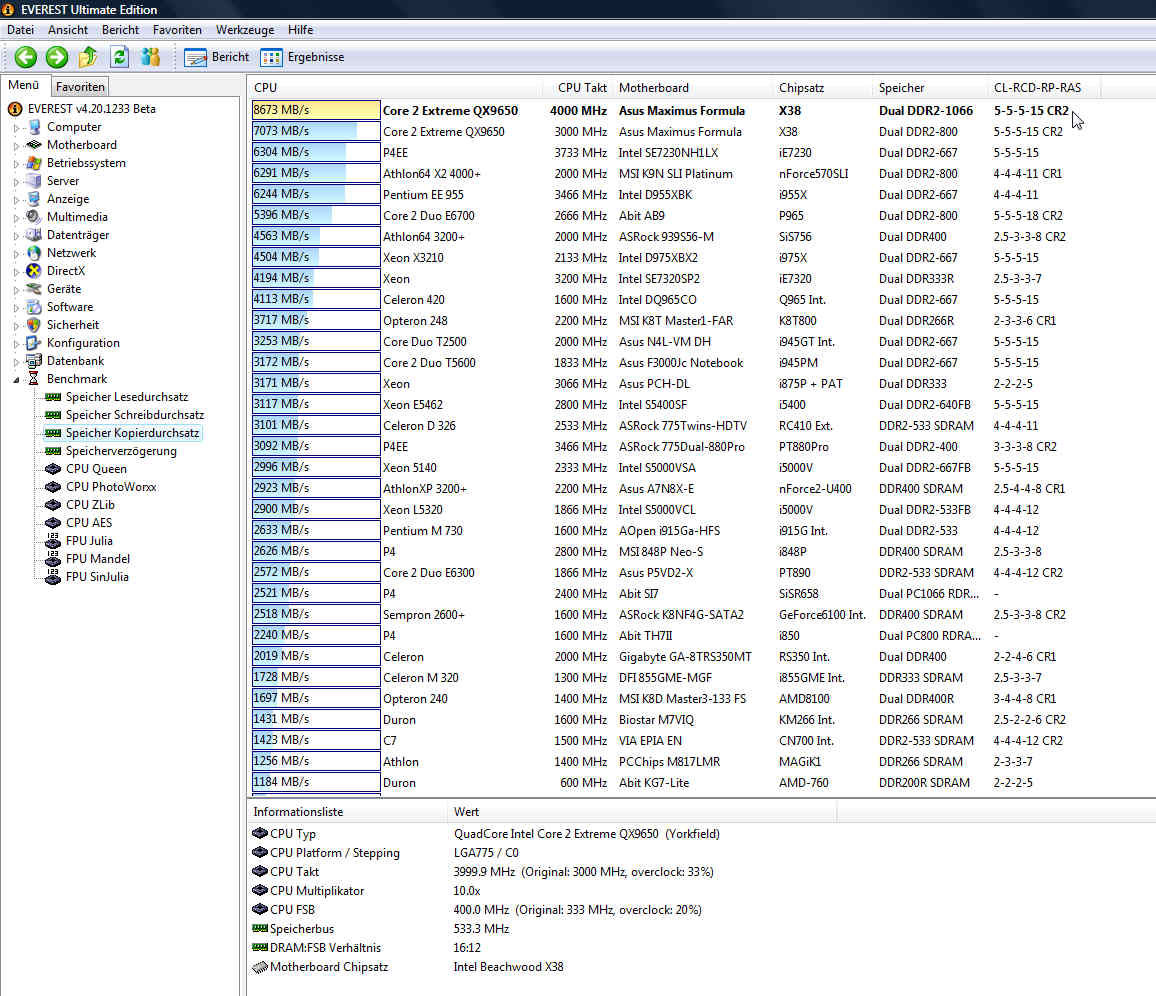Select the Geräte devices icon in tree
This screenshot has height=996, width=1156.
[x=34, y=289]
